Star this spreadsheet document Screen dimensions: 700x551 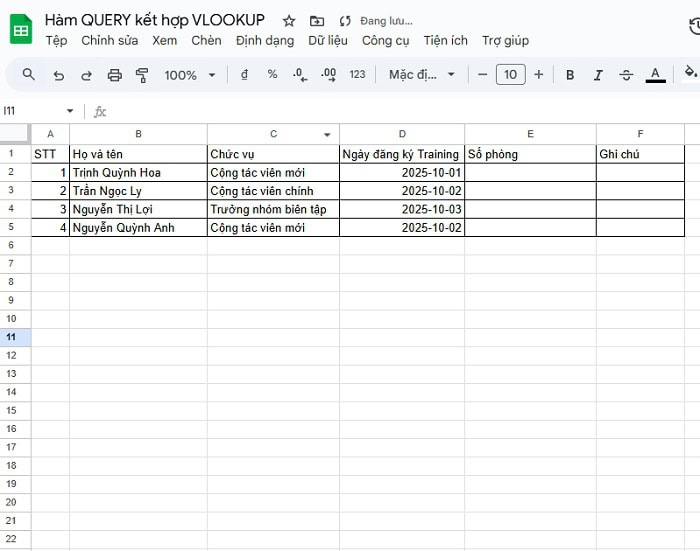click(x=289, y=21)
